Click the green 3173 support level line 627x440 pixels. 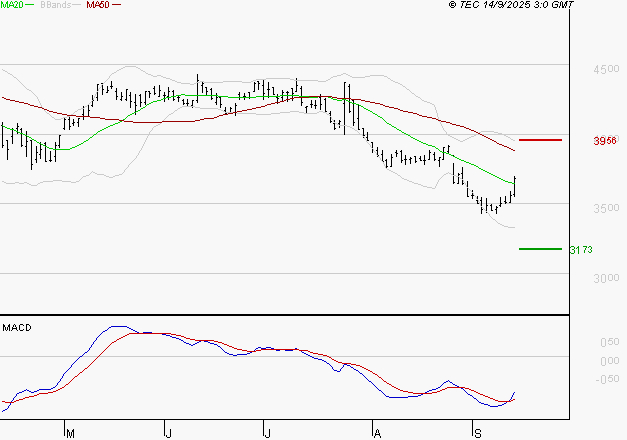point(540,248)
